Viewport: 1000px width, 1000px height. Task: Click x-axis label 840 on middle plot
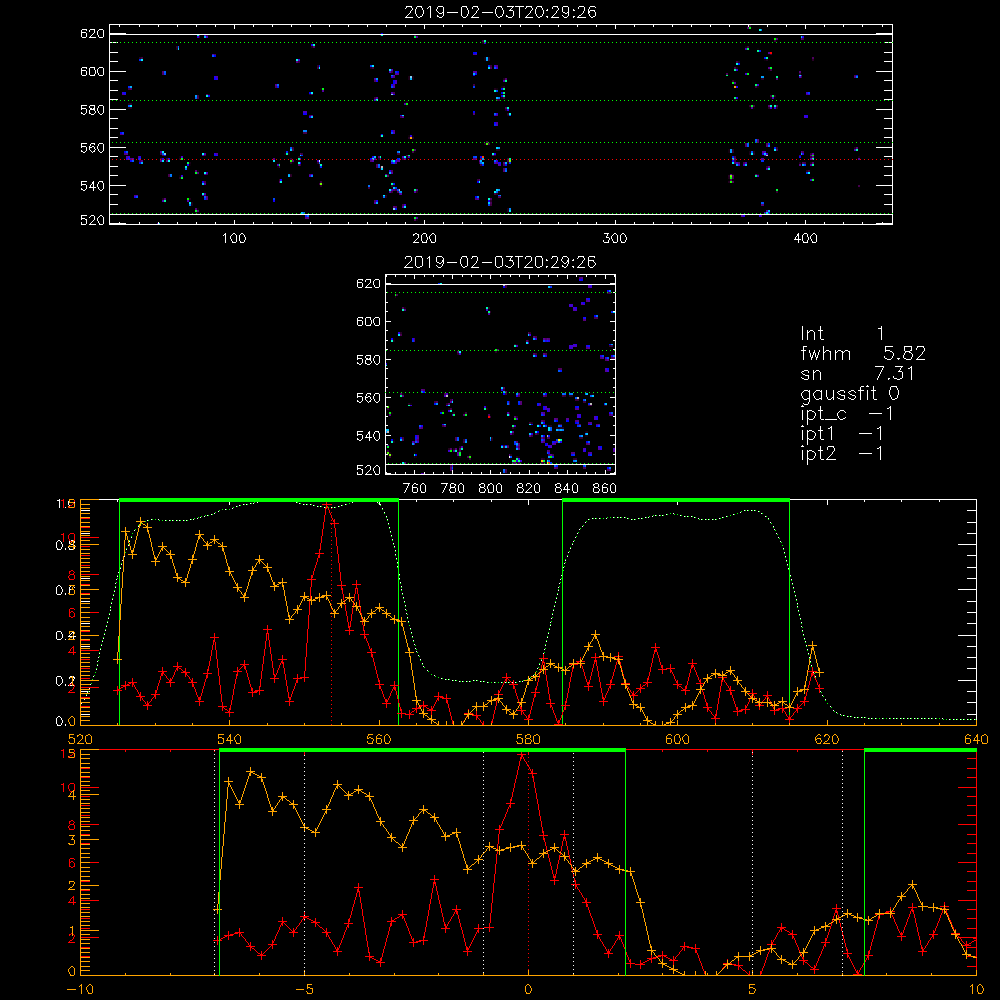pyautogui.click(x=566, y=489)
